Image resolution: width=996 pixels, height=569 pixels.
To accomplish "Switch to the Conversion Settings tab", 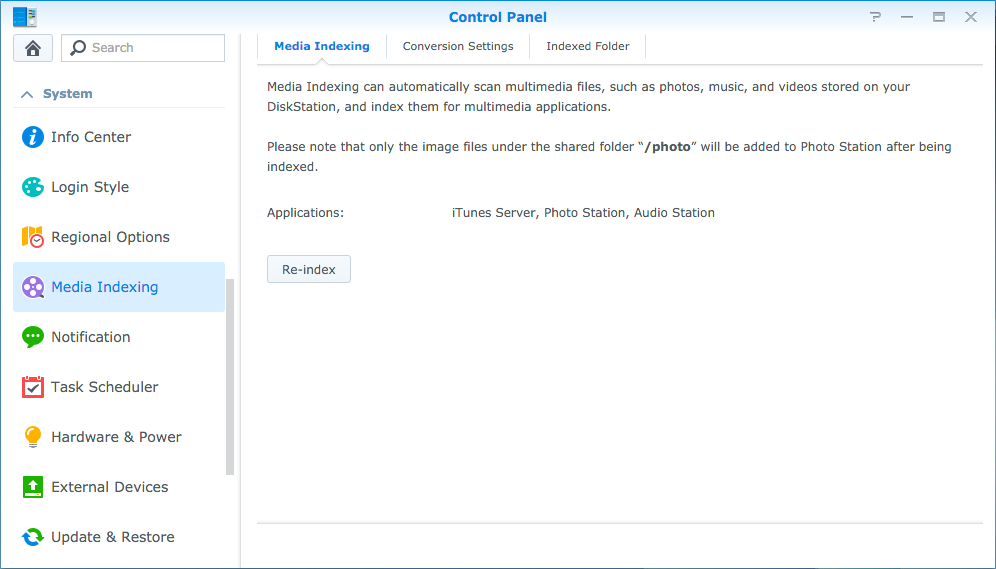I will pos(458,46).
